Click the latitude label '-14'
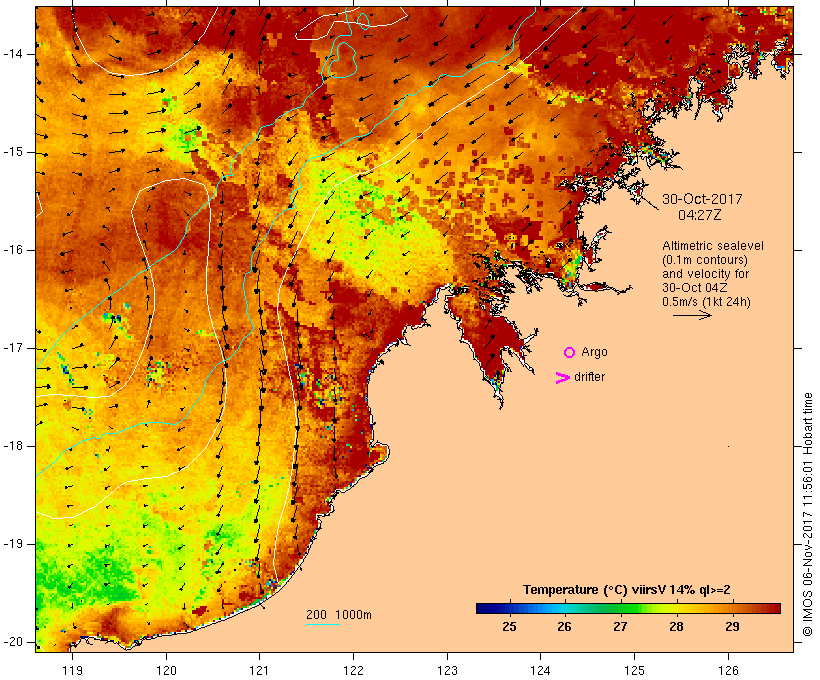The image size is (820, 680). click(13, 54)
